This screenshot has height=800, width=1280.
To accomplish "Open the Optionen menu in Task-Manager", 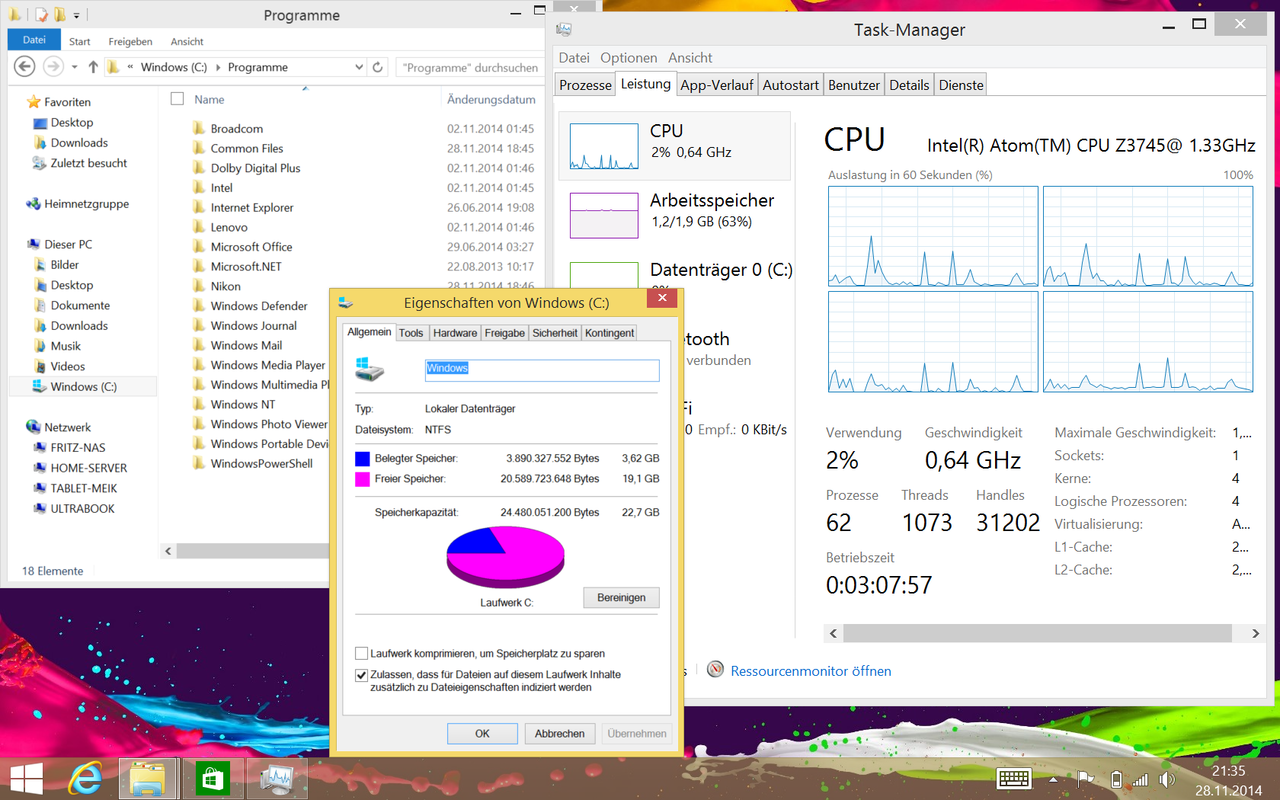I will (628, 58).
